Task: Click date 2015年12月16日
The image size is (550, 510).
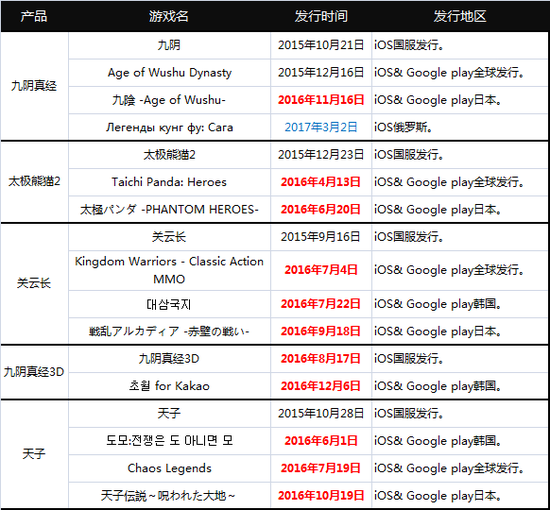Action: [321, 73]
